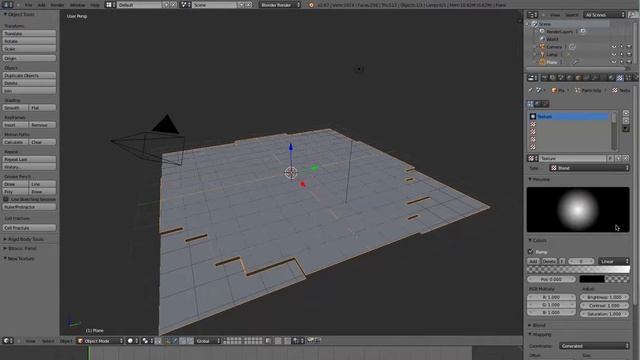
Task: Open texture Type Blend dropdown
Action: pyautogui.click(x=589, y=168)
